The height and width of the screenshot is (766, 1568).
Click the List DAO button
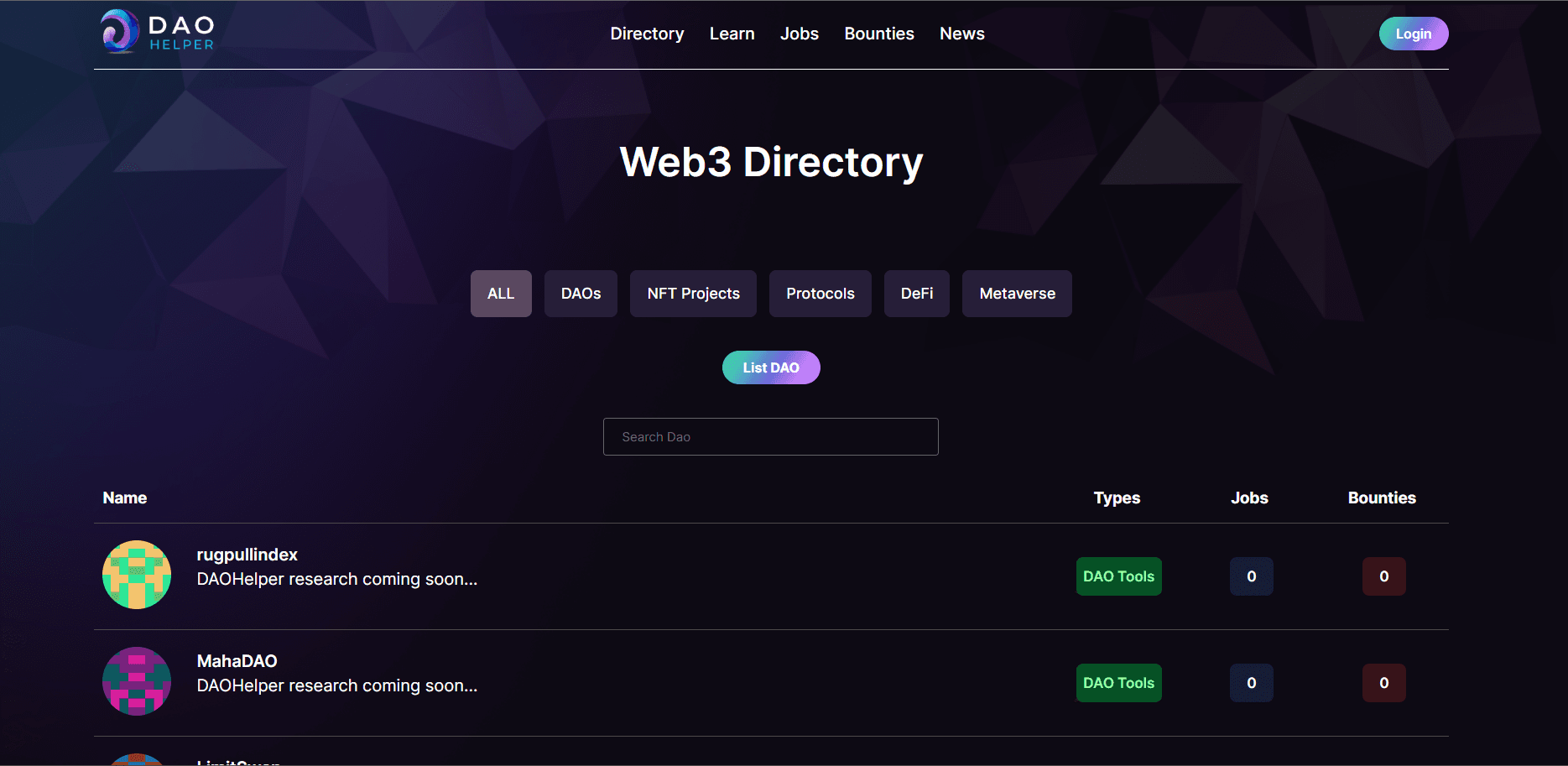pos(771,367)
